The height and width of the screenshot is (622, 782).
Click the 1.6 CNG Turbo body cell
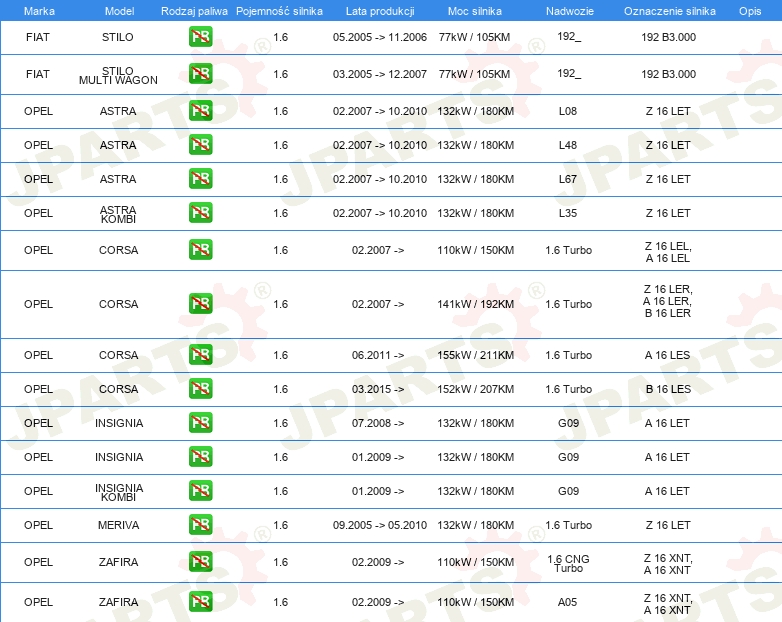click(568, 564)
